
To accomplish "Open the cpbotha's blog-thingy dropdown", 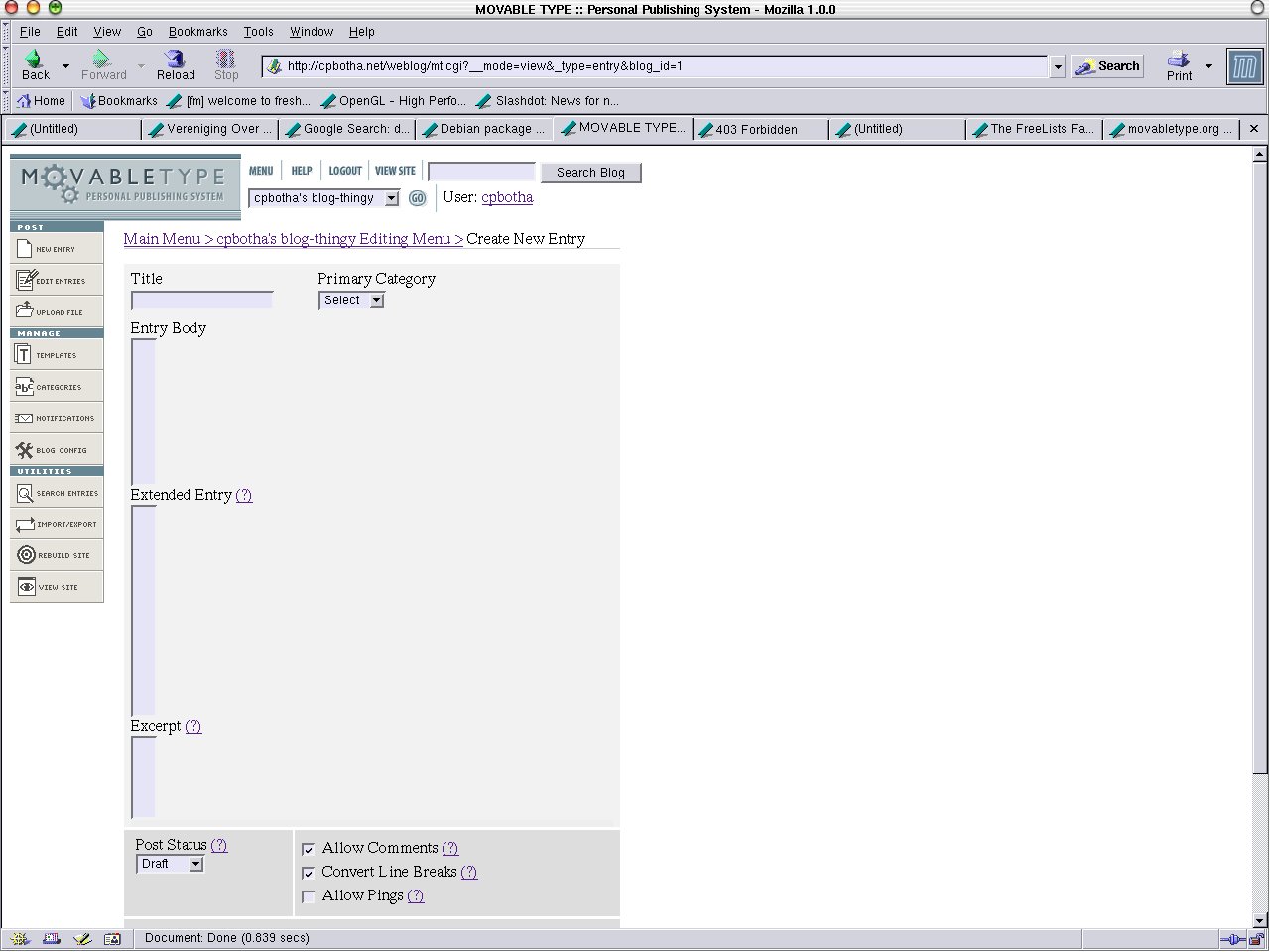I will point(323,198).
